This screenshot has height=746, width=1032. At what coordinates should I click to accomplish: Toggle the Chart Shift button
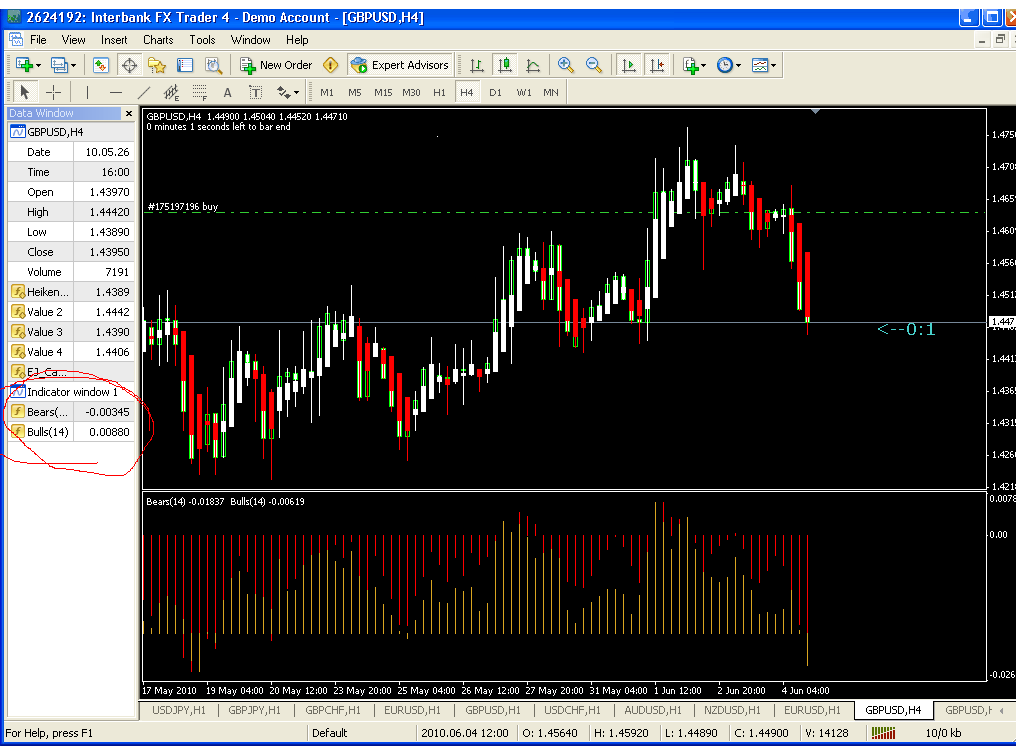pos(657,65)
